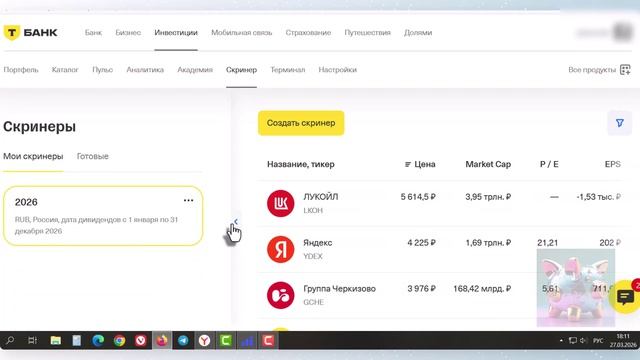Open the red Camtasia recorder icon
Screen dimensions: 640x360
pyautogui.click(x=268, y=340)
